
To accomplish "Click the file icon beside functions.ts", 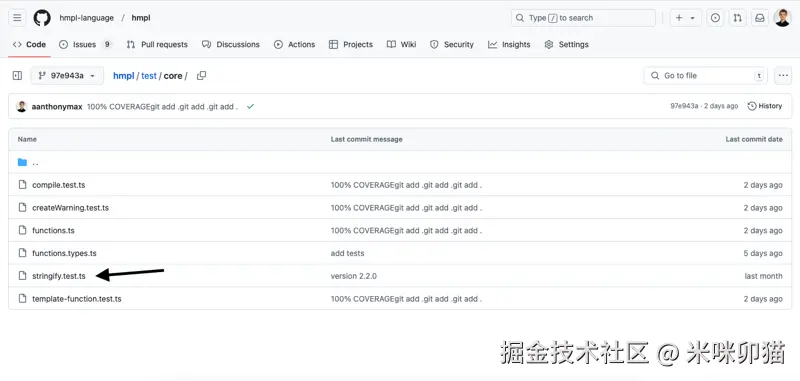I will [22, 230].
